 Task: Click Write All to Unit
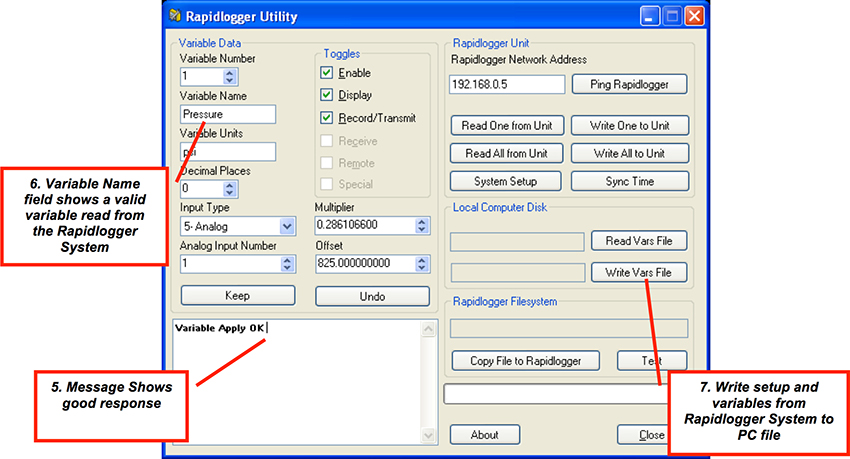click(630, 153)
